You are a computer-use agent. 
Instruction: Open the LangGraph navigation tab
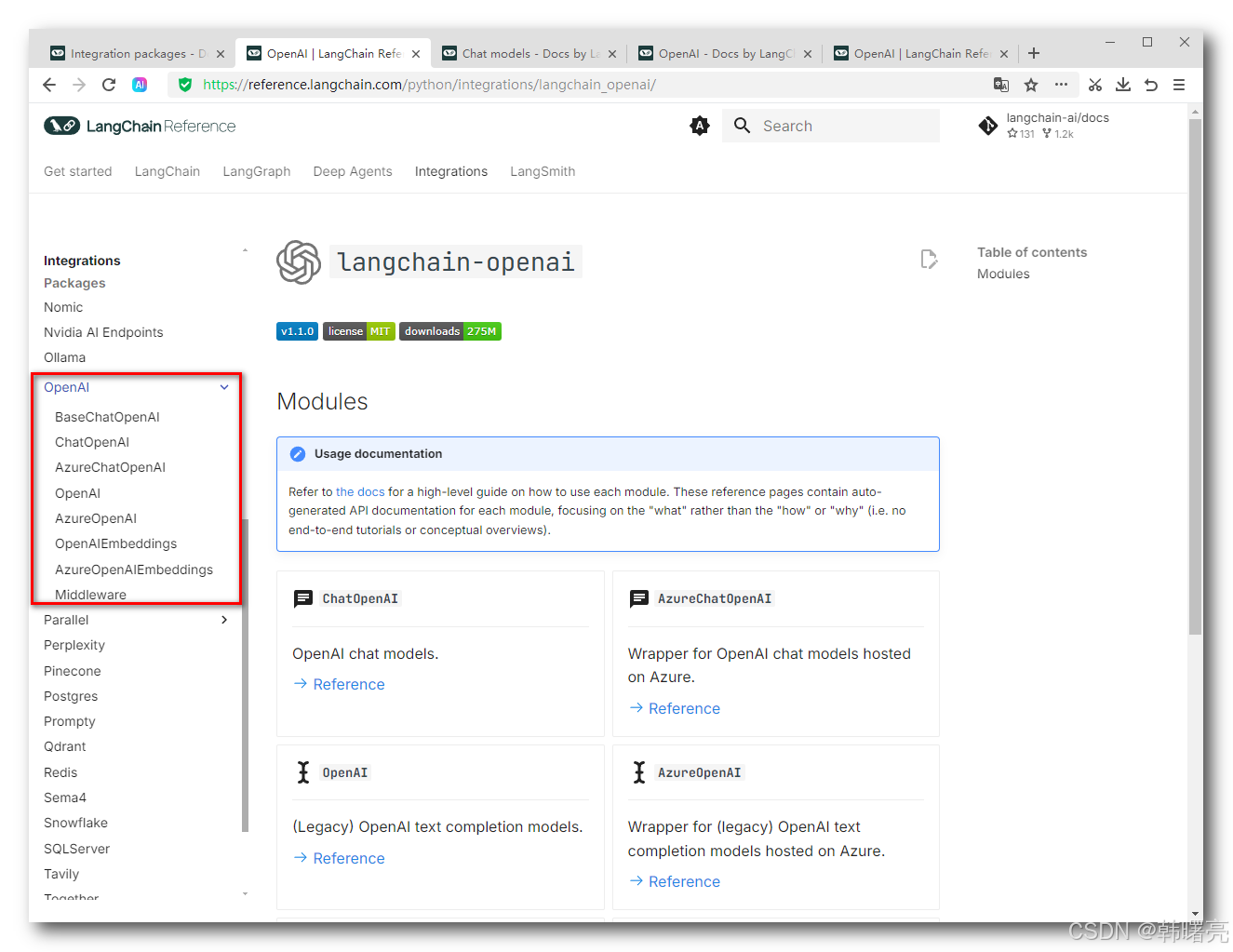click(x=256, y=171)
